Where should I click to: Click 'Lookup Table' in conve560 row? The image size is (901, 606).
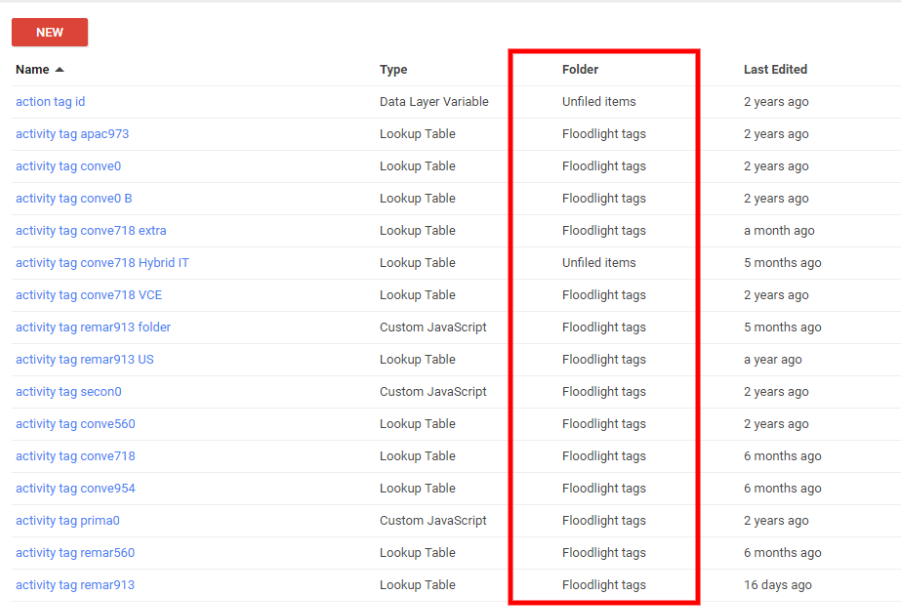(x=417, y=423)
